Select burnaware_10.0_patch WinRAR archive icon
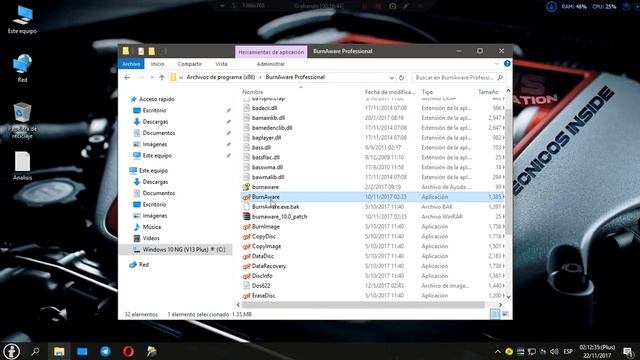 (x=246, y=217)
